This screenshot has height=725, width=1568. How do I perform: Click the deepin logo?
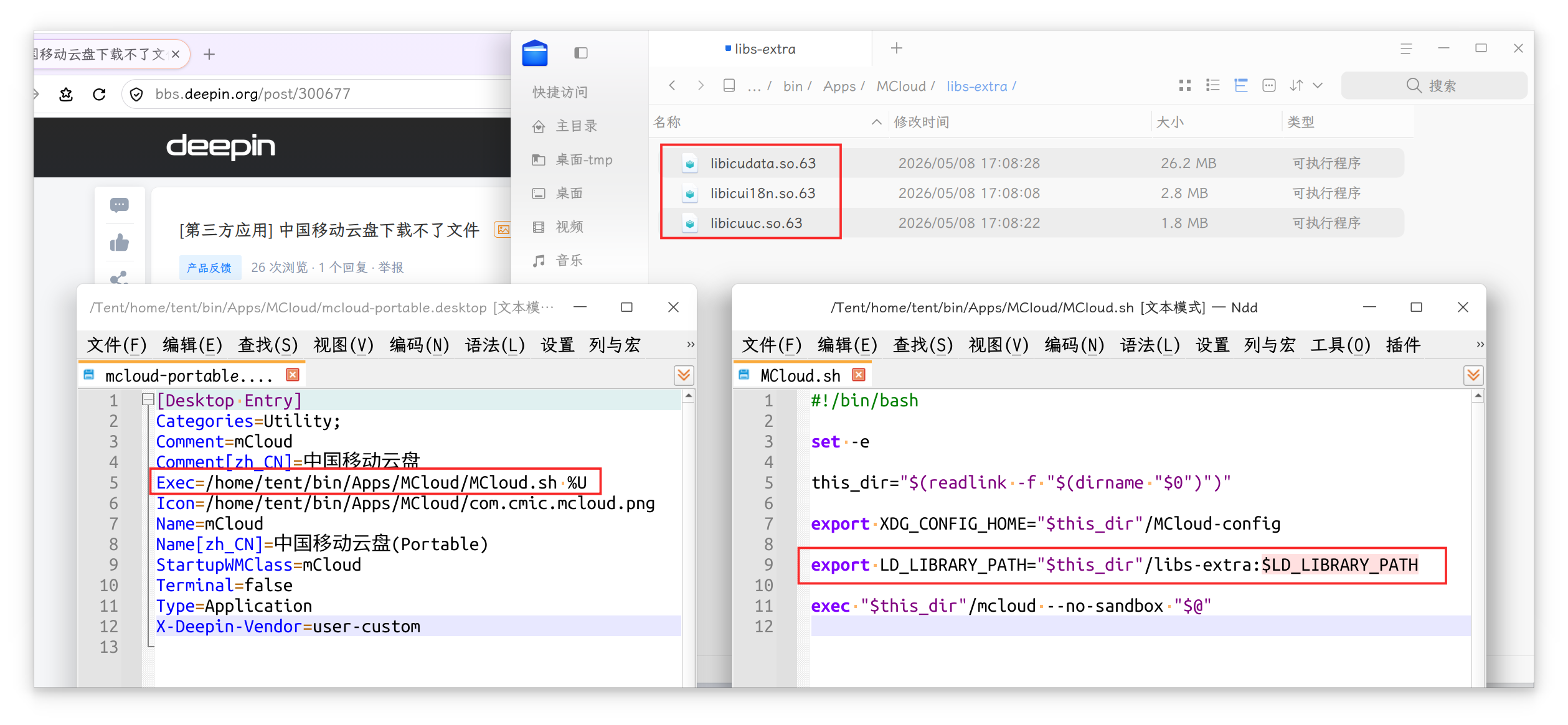point(220,146)
